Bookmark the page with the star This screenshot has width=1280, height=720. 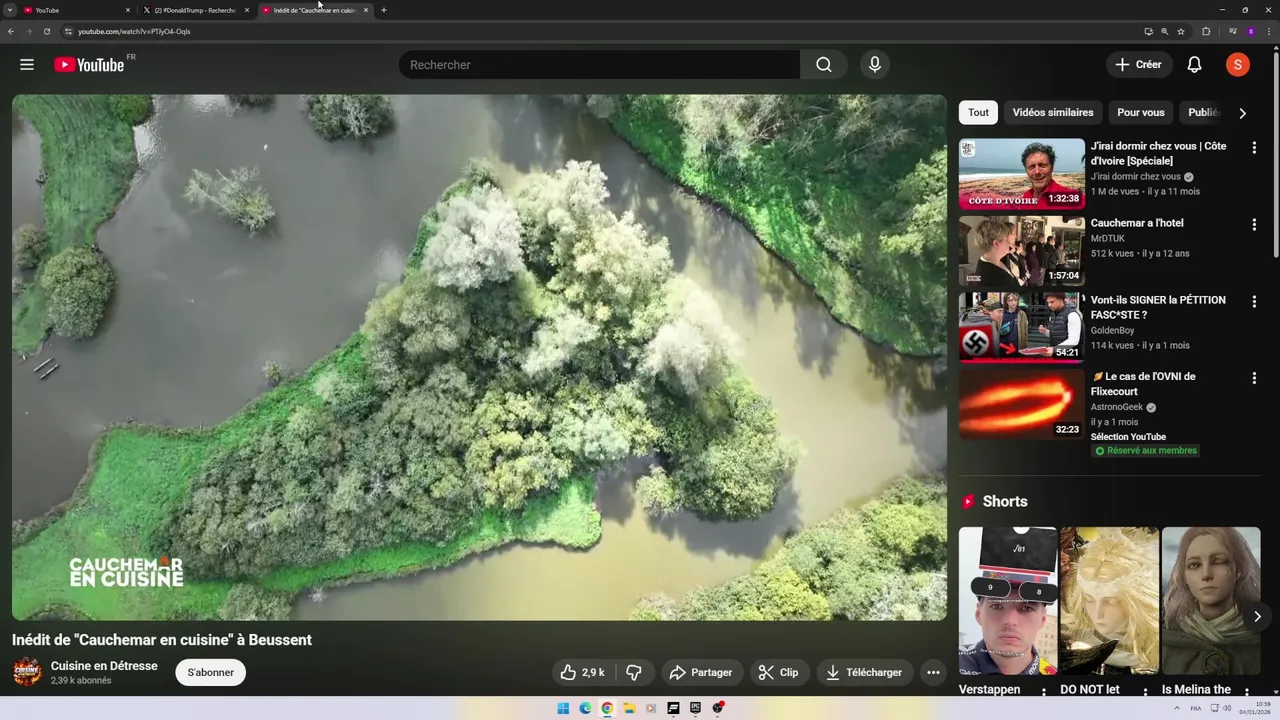pos(1181,31)
